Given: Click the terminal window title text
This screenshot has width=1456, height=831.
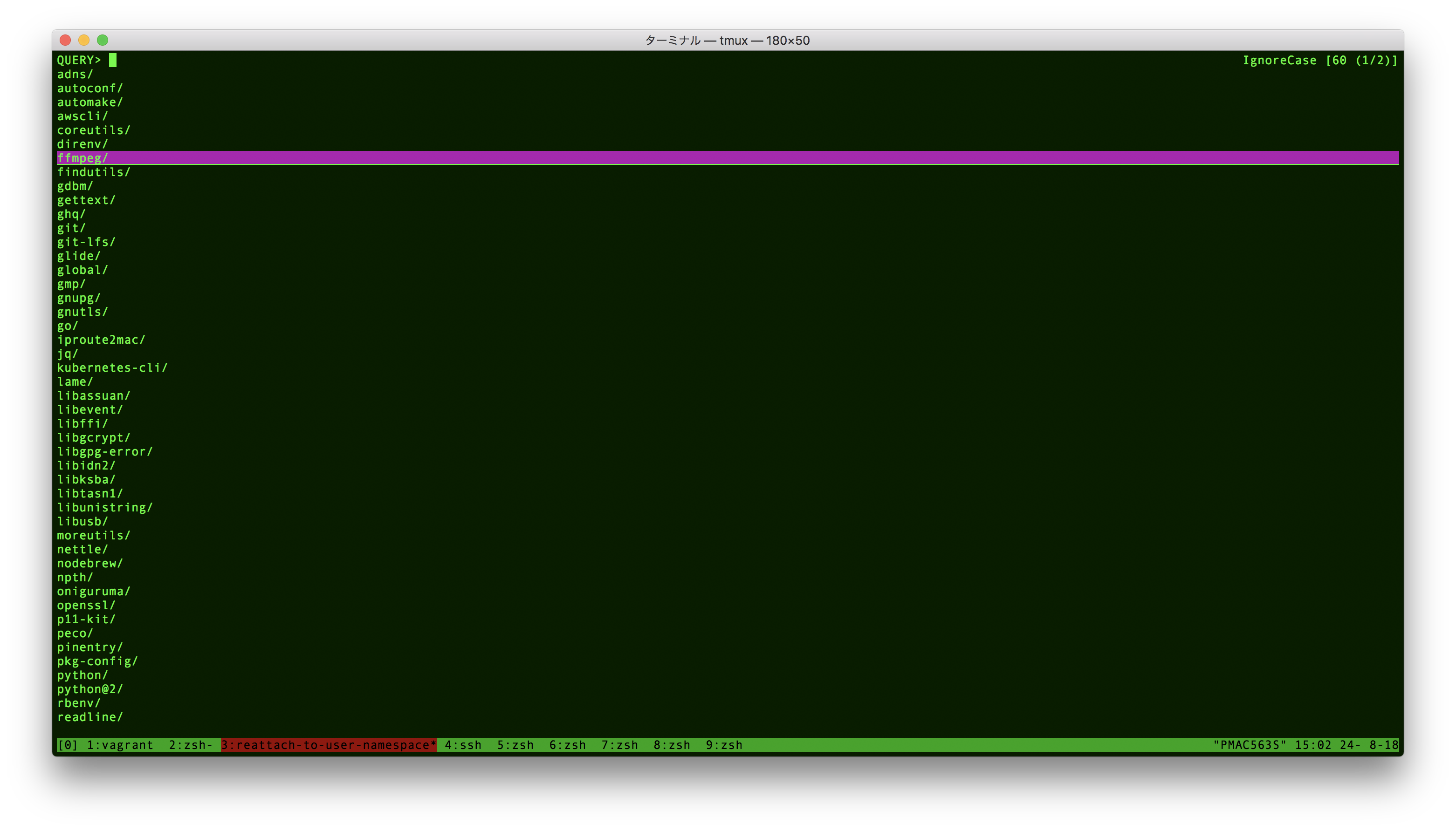Looking at the screenshot, I should pyautogui.click(x=727, y=41).
